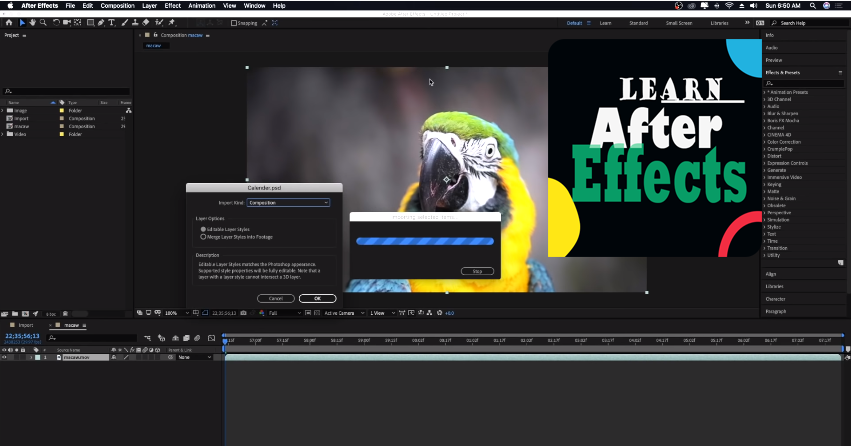The image size is (851, 446).
Task: Select Editable Layer Styles radio option
Action: 204,229
